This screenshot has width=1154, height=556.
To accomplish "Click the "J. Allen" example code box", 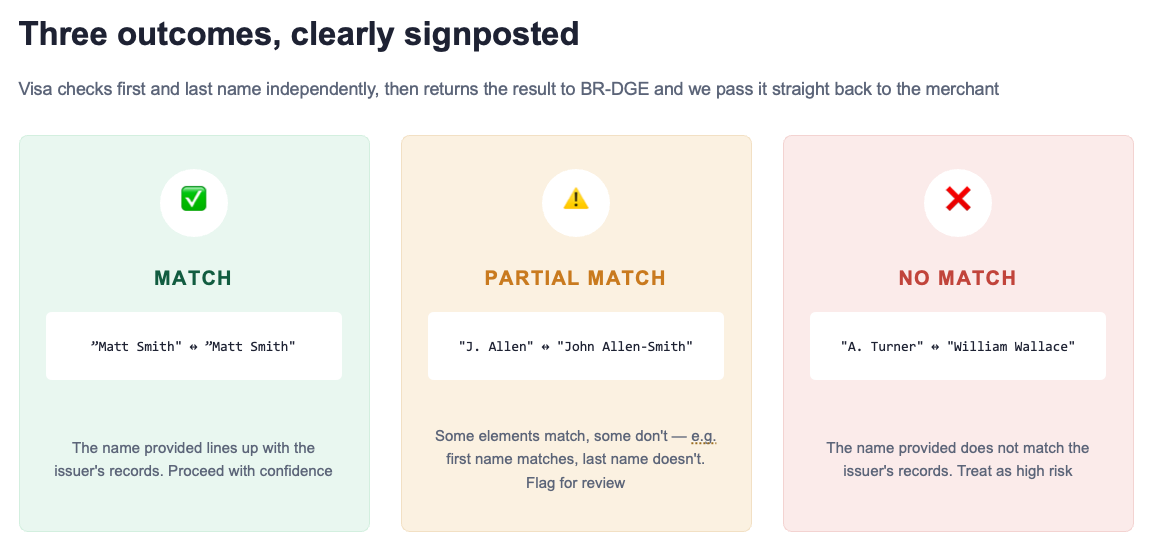I will point(576,346).
